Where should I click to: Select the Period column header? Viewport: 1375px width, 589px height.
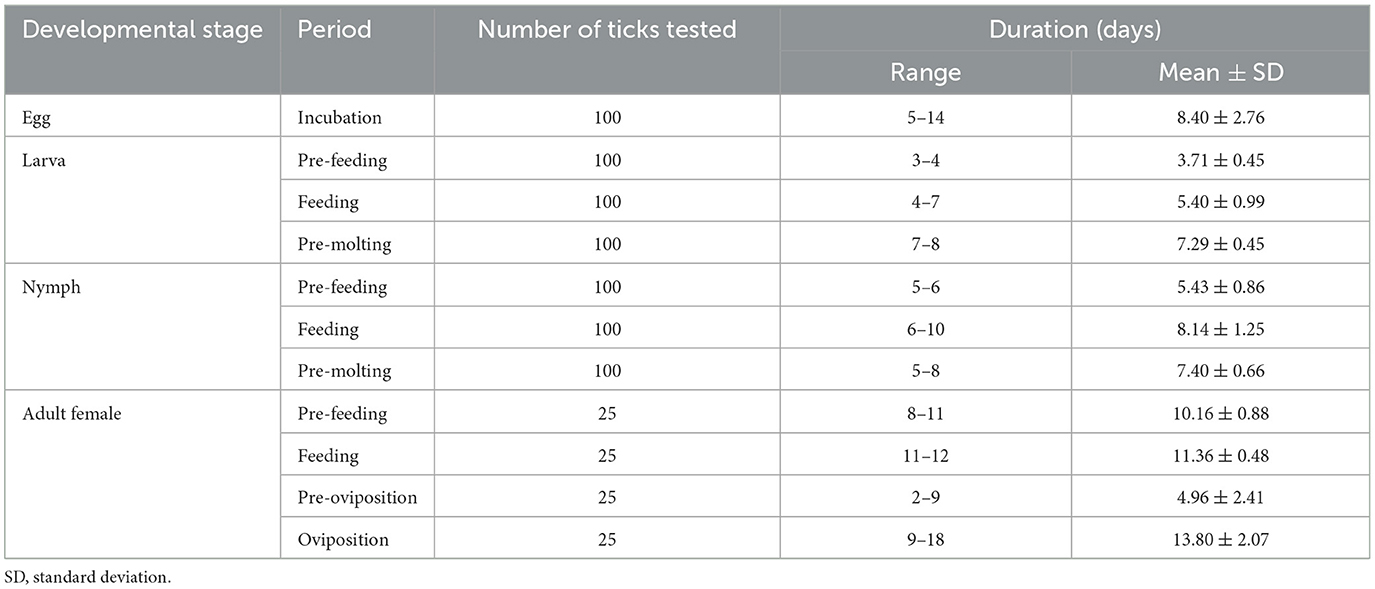(x=334, y=30)
